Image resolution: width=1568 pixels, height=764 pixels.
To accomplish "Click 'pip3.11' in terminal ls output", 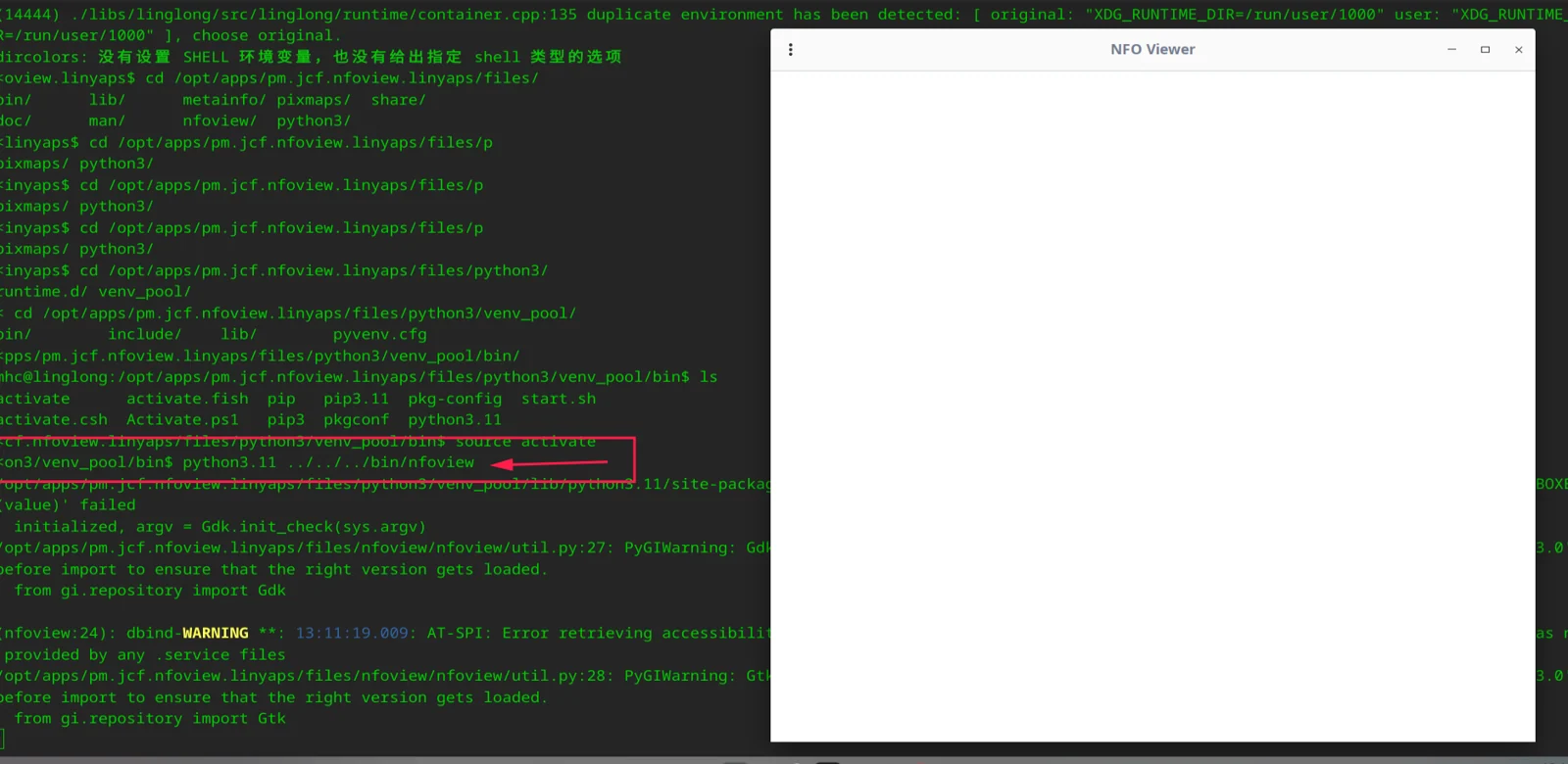I will coord(357,399).
